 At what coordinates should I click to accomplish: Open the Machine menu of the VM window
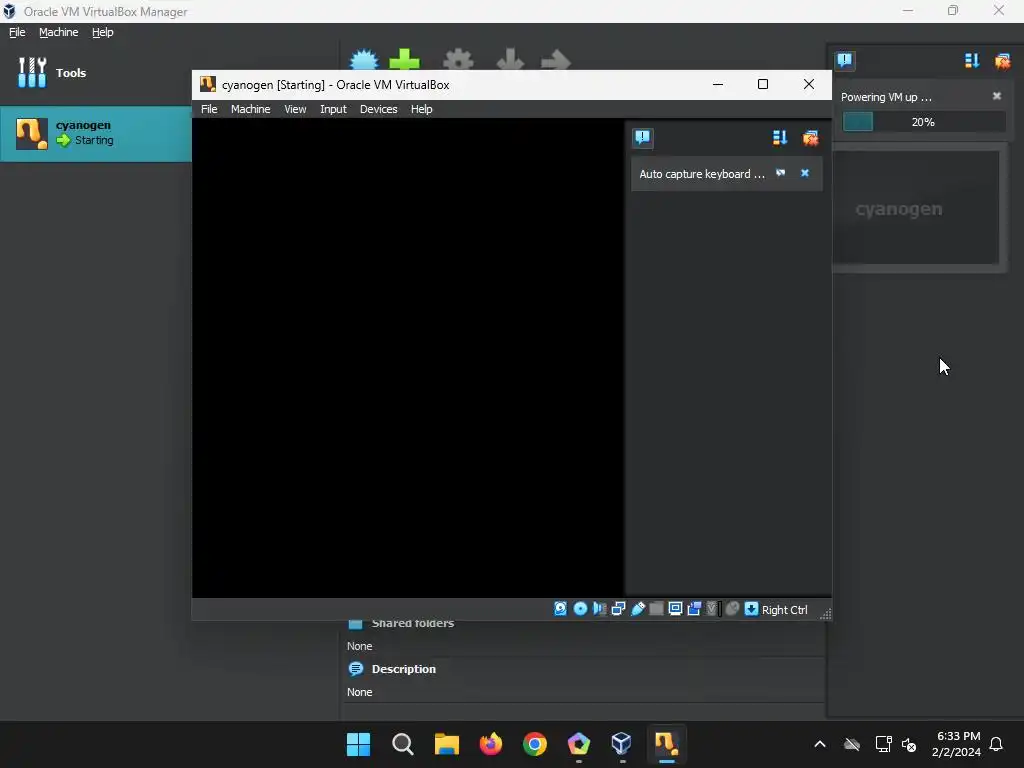click(x=251, y=109)
